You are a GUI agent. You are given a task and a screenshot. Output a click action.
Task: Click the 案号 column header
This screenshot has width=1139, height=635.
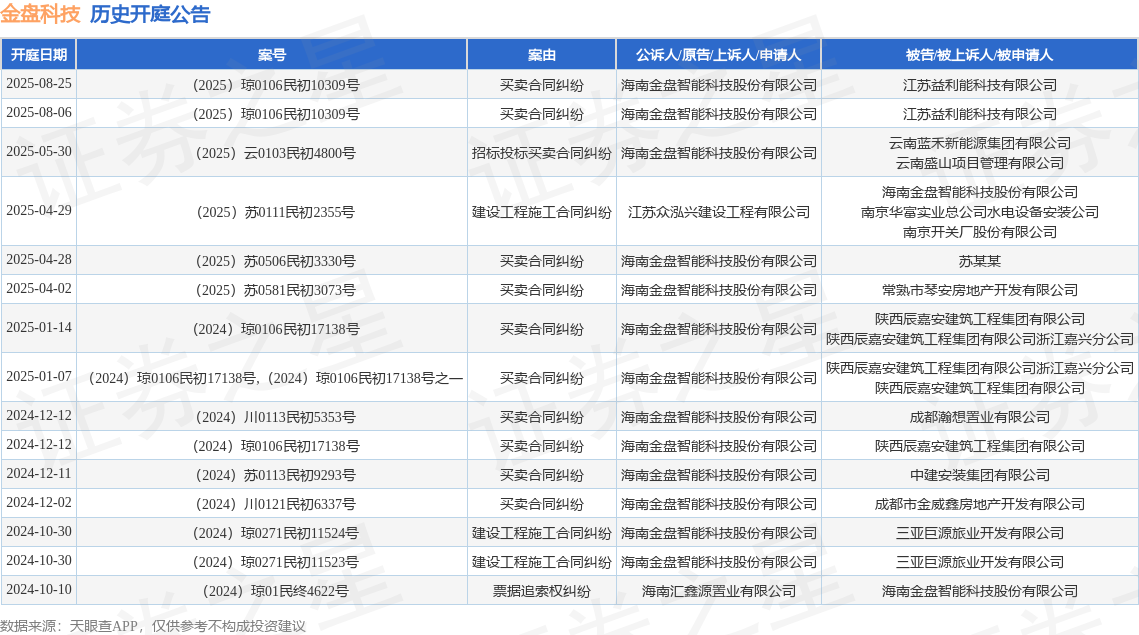272,55
